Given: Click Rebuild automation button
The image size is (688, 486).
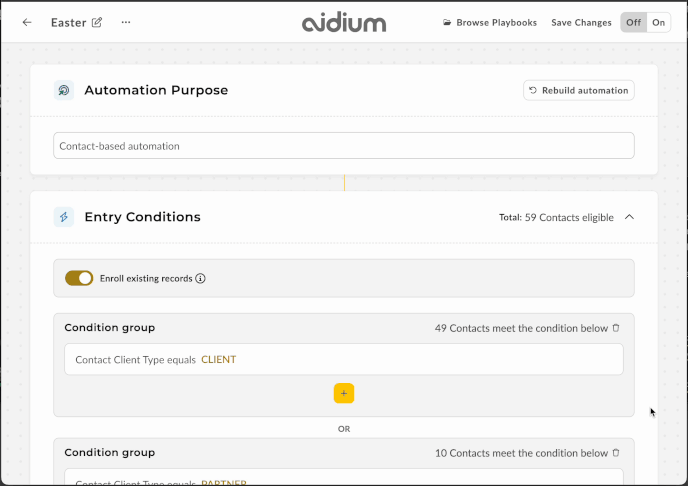Looking at the screenshot, I should pyautogui.click(x=579, y=90).
